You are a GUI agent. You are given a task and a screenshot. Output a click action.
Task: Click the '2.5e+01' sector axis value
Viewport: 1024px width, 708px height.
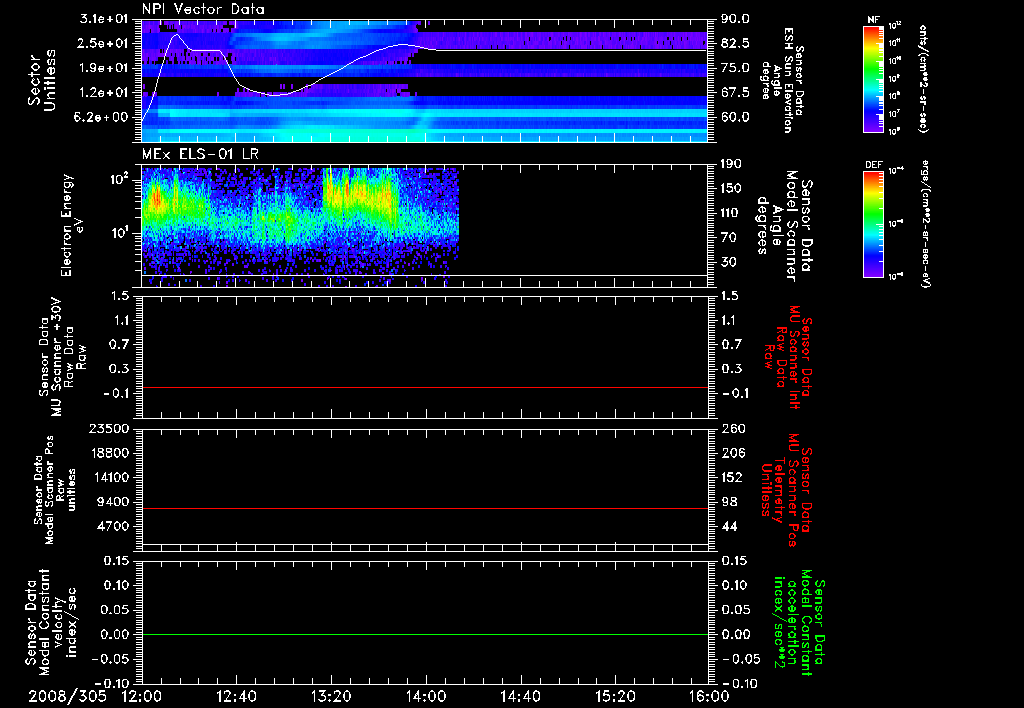click(103, 43)
